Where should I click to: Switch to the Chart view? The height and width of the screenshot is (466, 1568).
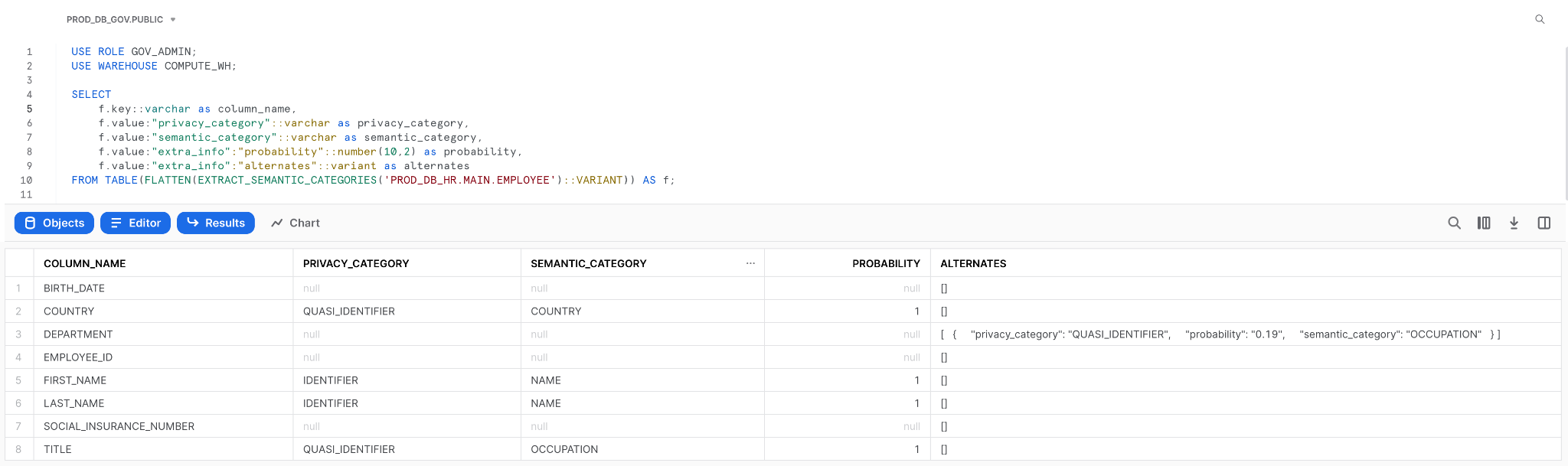296,223
